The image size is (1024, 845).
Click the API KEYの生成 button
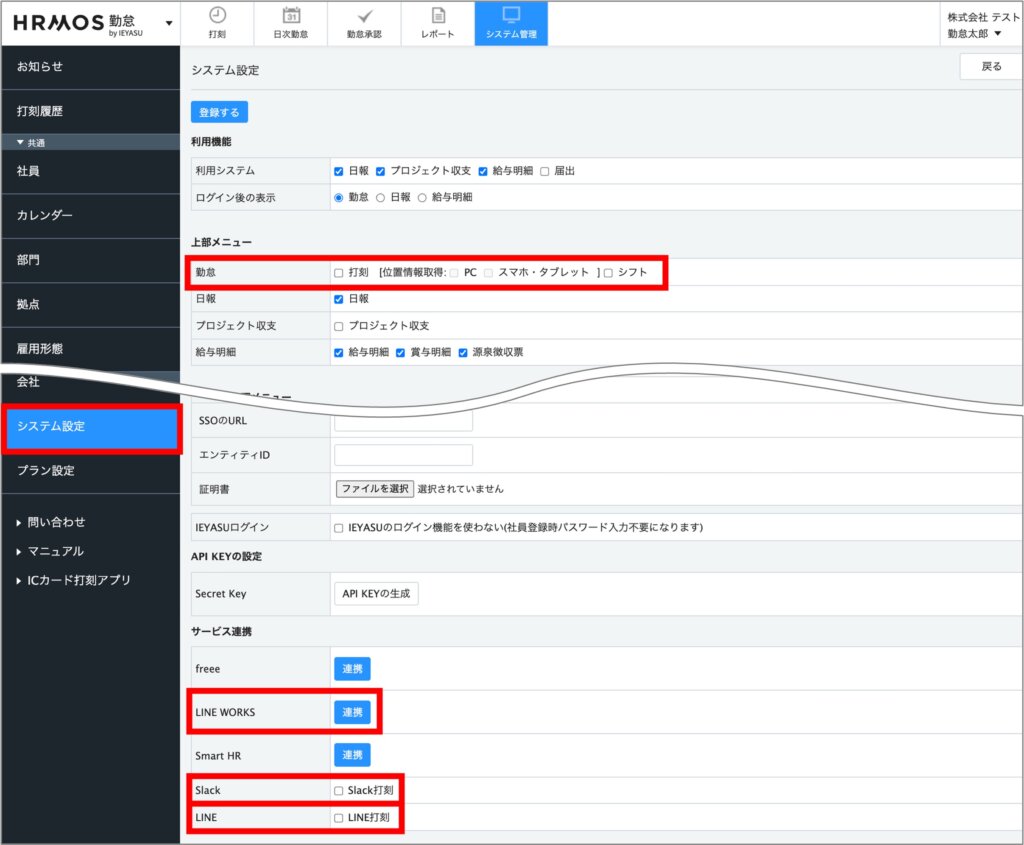[376, 594]
